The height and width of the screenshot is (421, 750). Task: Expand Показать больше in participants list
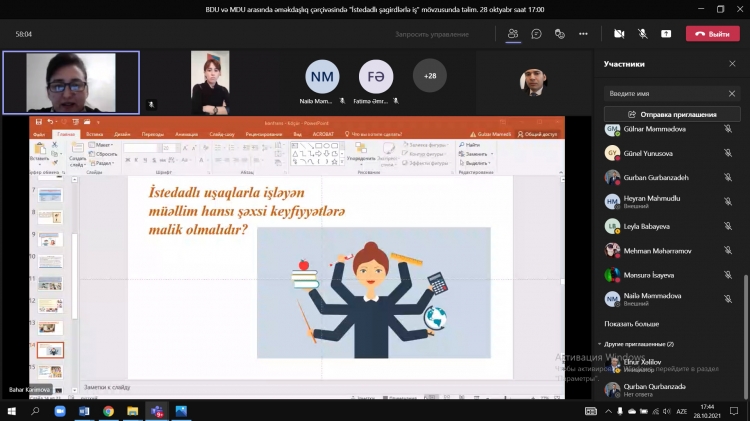point(631,324)
